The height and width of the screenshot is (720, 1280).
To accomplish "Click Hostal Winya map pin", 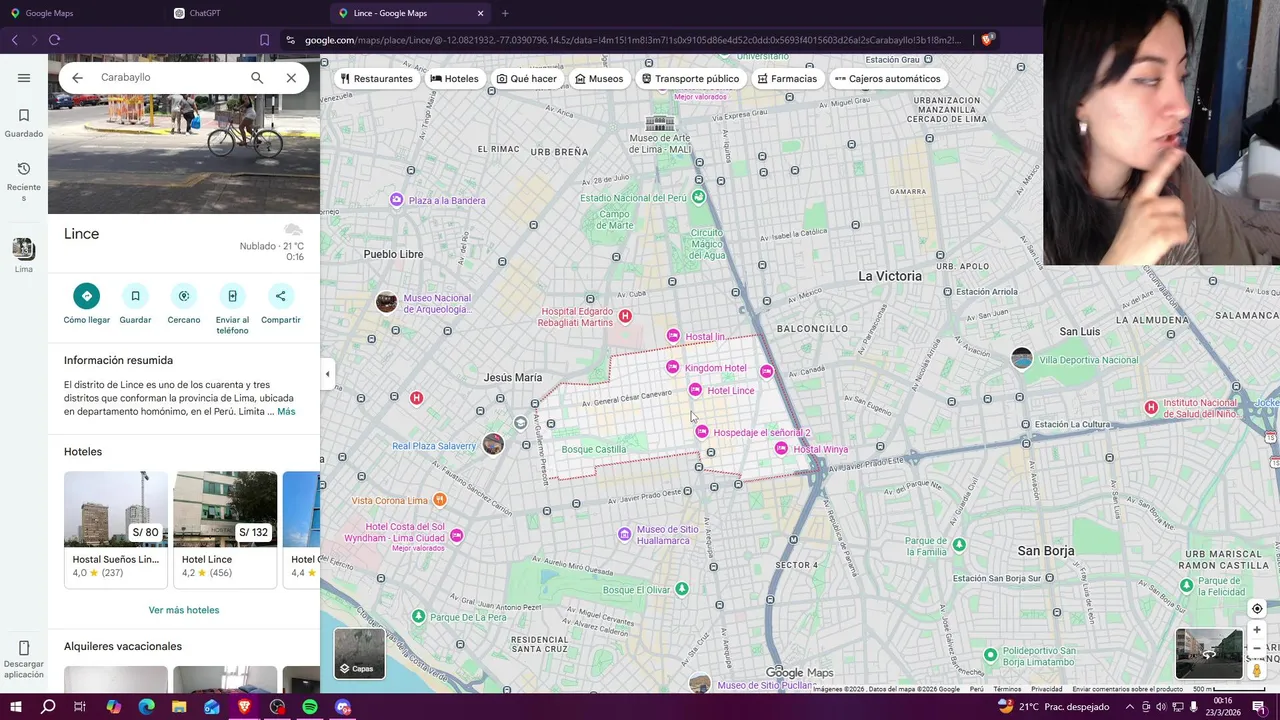I will (781, 449).
